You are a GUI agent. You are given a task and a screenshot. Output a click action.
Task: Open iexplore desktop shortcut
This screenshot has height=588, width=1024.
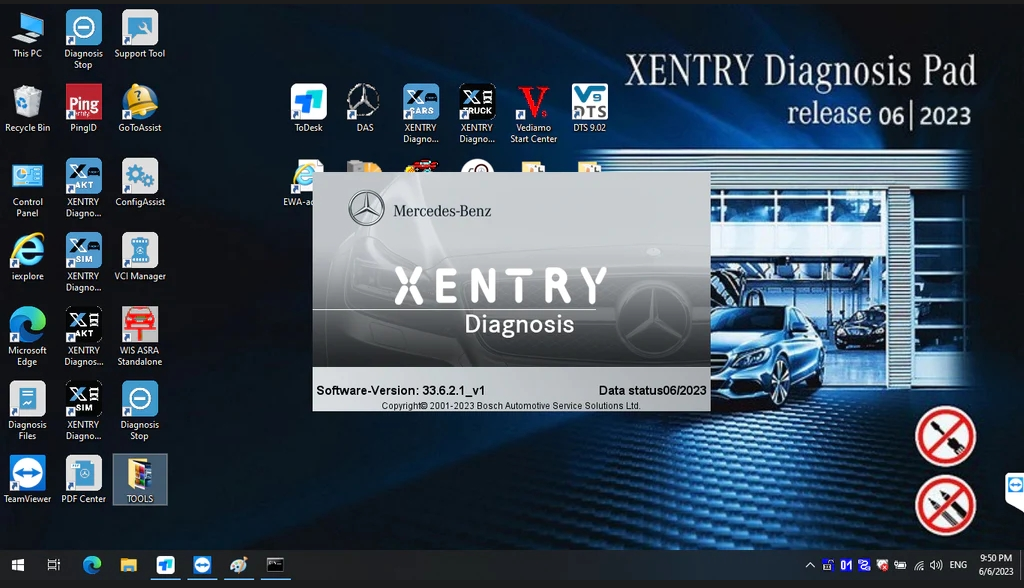coord(27,257)
